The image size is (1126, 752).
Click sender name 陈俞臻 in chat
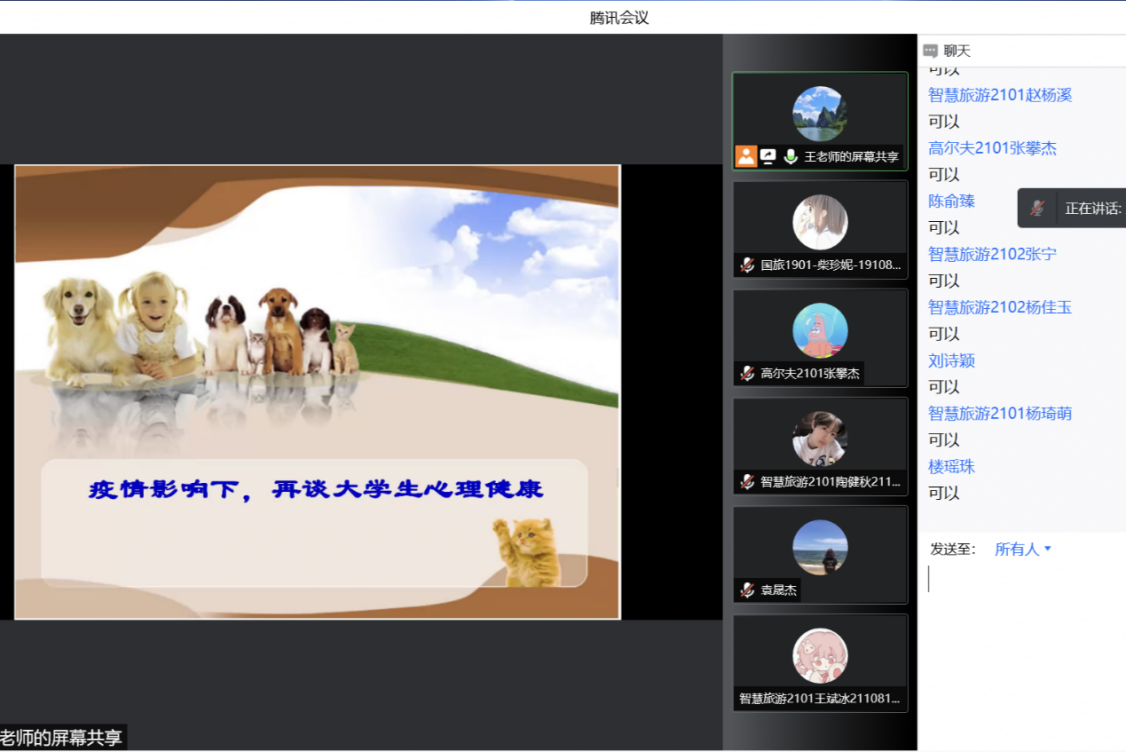click(x=951, y=201)
